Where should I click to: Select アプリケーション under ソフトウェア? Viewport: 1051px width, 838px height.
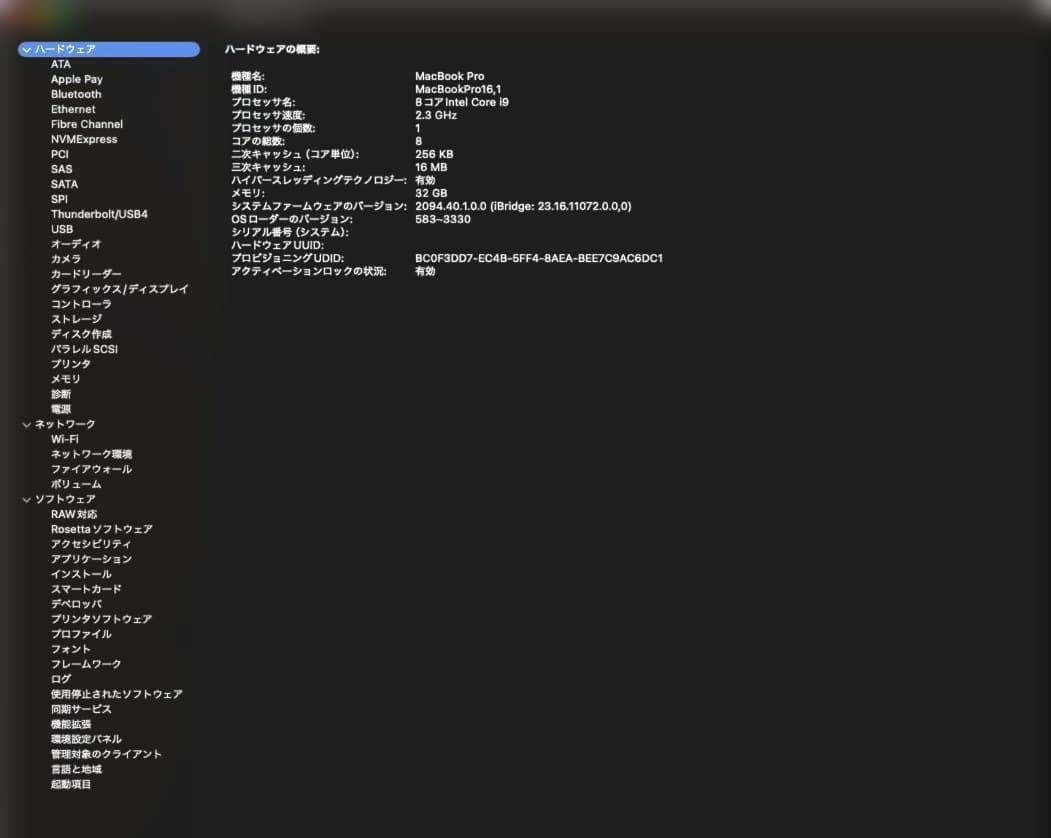[92, 559]
